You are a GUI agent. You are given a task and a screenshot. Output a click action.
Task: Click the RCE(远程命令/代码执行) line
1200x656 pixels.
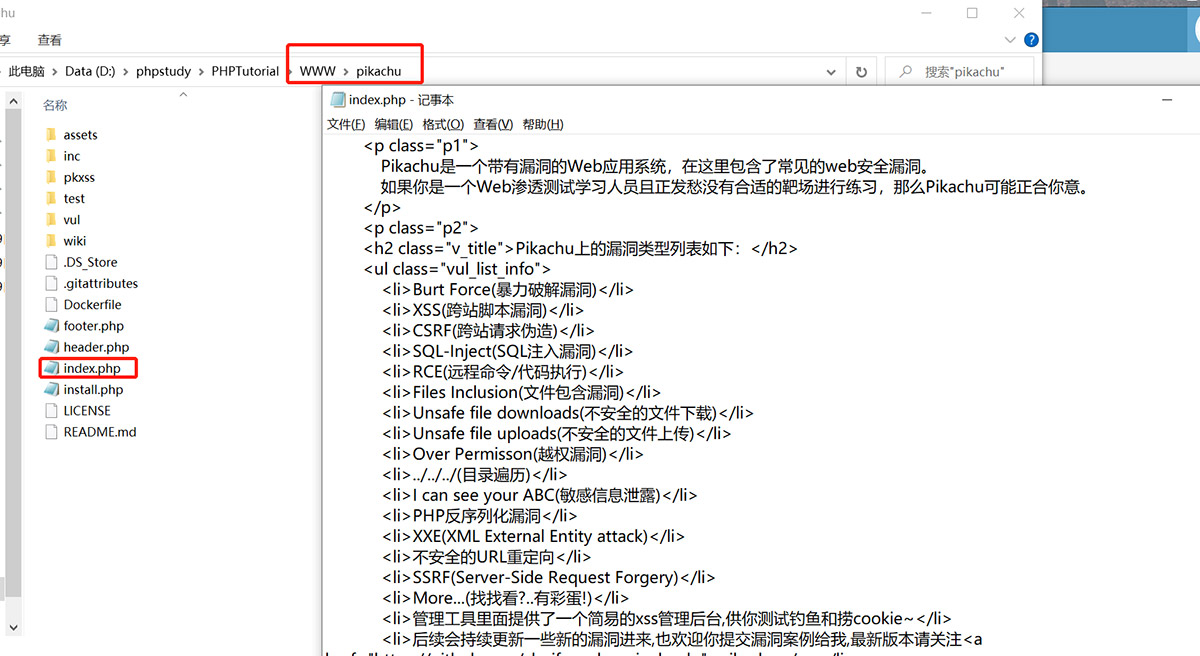tap(503, 372)
